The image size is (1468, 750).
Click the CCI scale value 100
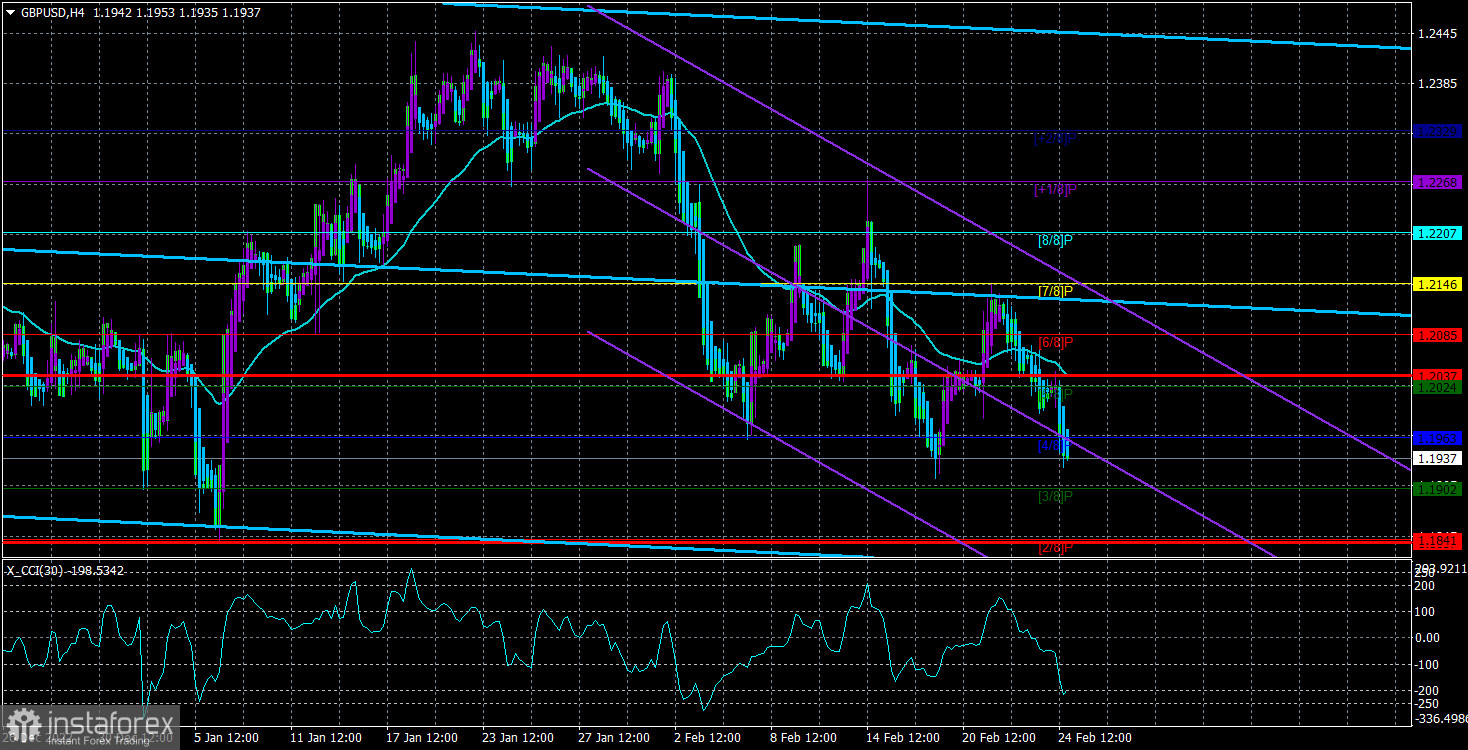[x=1426, y=611]
